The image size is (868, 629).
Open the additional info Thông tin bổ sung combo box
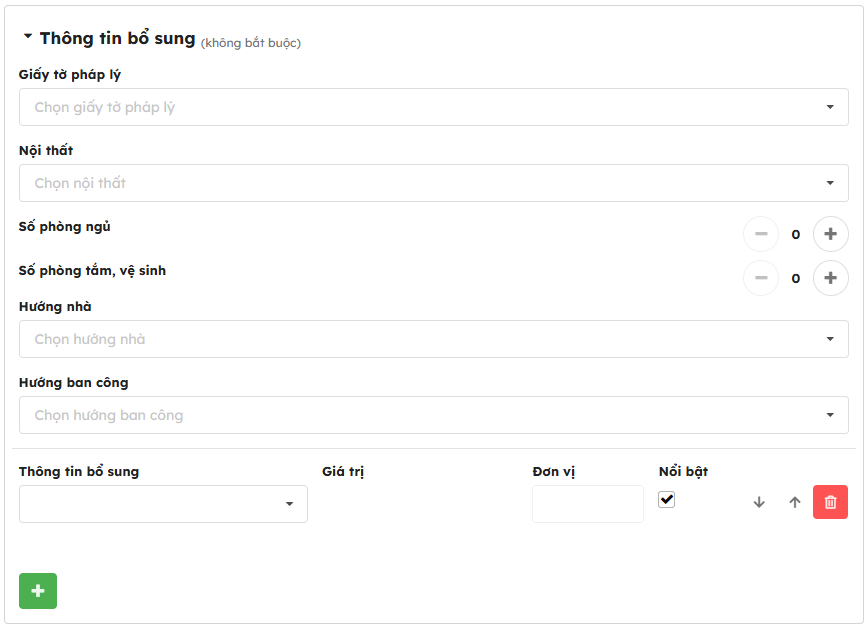[163, 504]
